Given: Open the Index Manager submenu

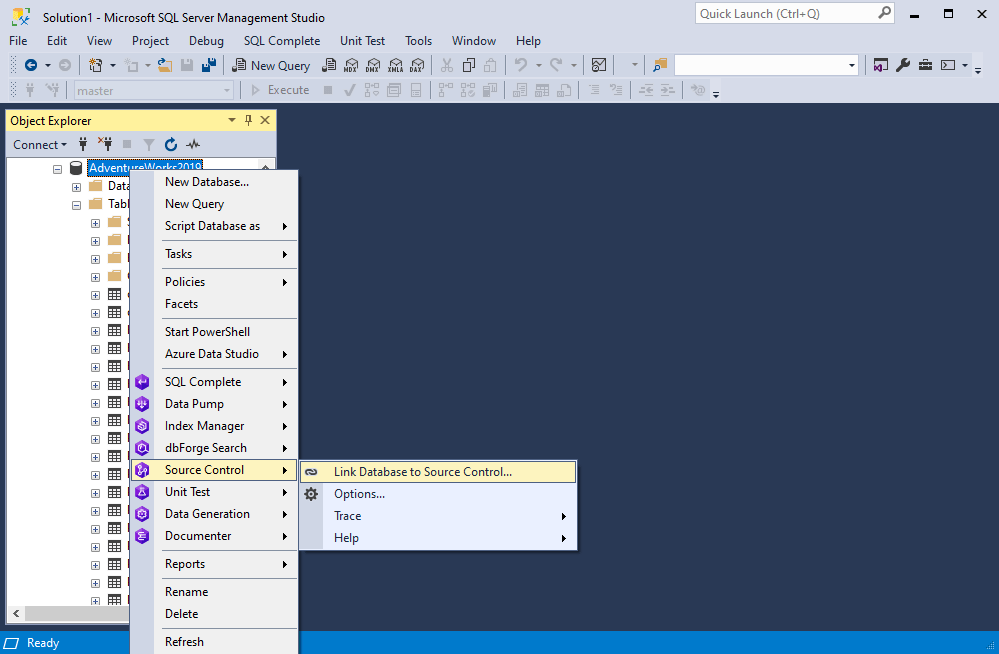Looking at the screenshot, I should 213,426.
